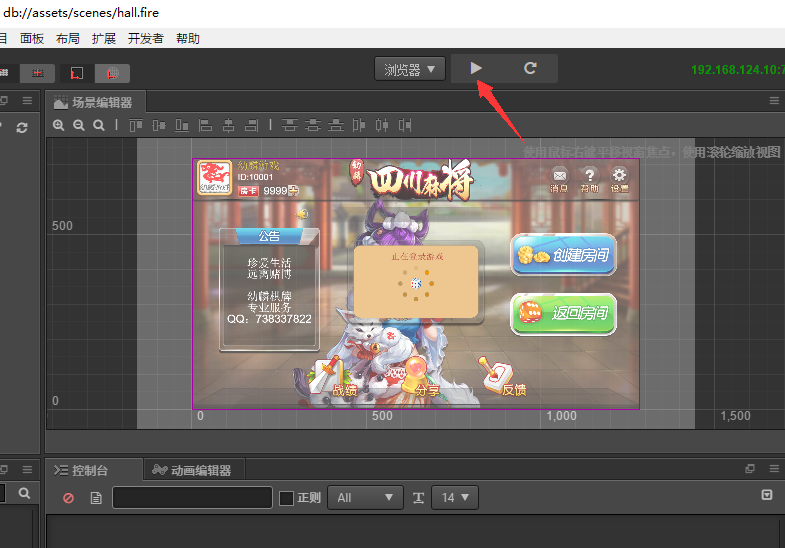785x548 pixels.
Task: Open console panel hamburger menu
Action: pos(774,469)
